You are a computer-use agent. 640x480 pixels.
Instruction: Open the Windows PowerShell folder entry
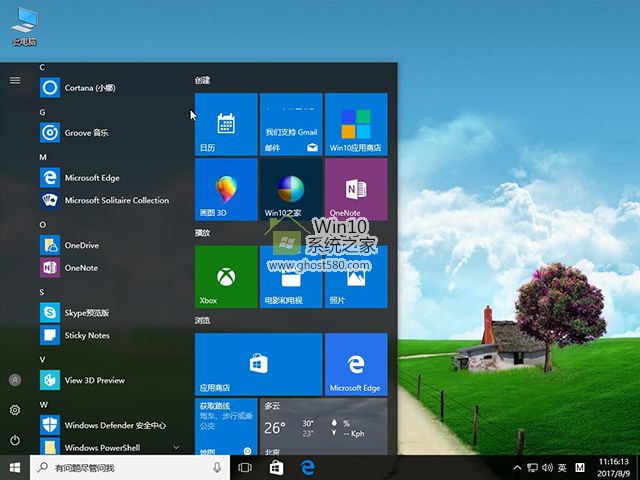click(x=110, y=446)
